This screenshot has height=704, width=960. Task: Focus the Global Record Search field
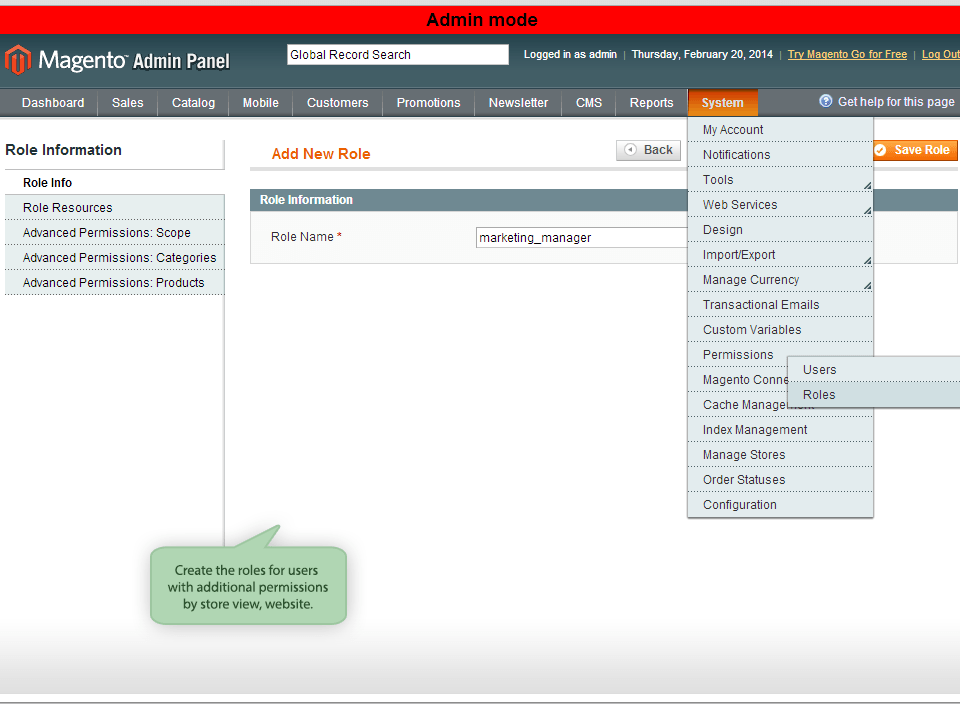pyautogui.click(x=397, y=54)
